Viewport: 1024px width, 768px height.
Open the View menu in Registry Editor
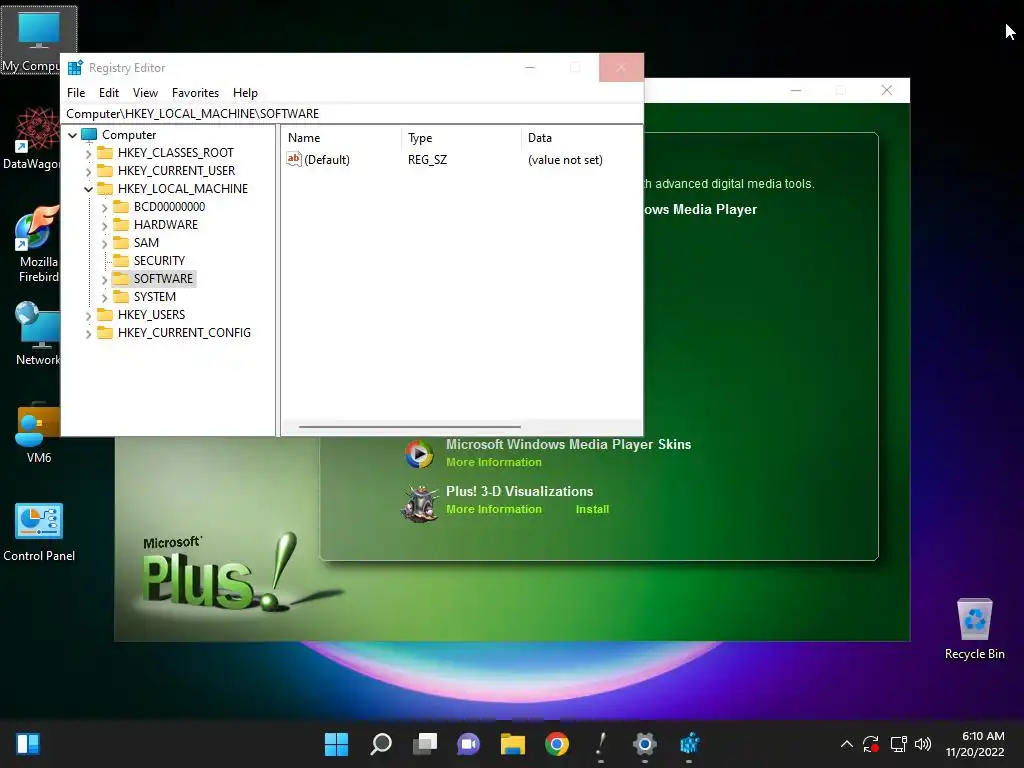pyautogui.click(x=145, y=93)
